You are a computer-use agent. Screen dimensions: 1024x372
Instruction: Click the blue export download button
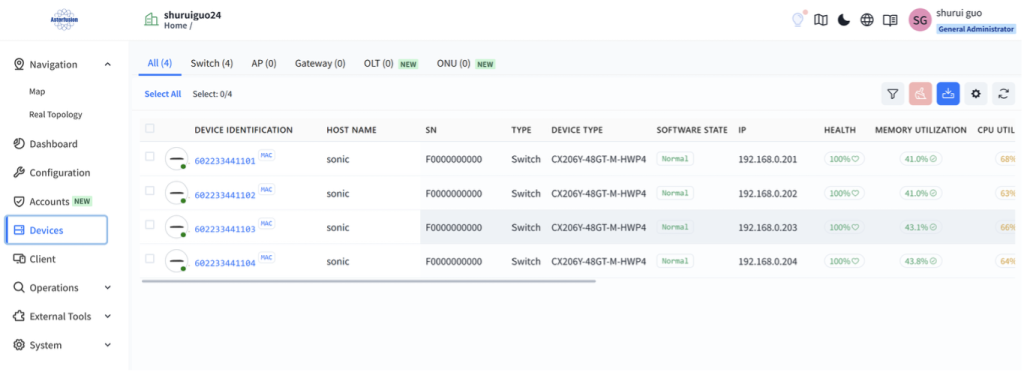point(948,94)
